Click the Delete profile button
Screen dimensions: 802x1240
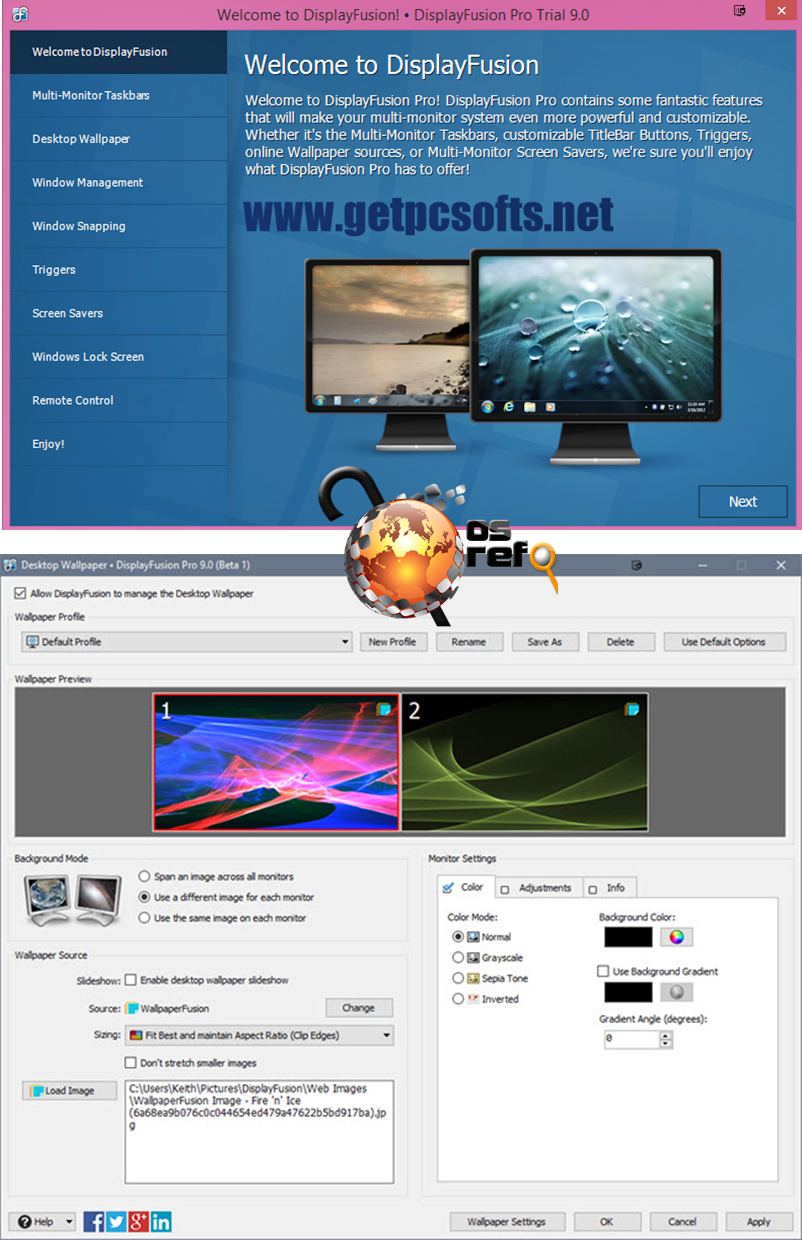point(620,642)
